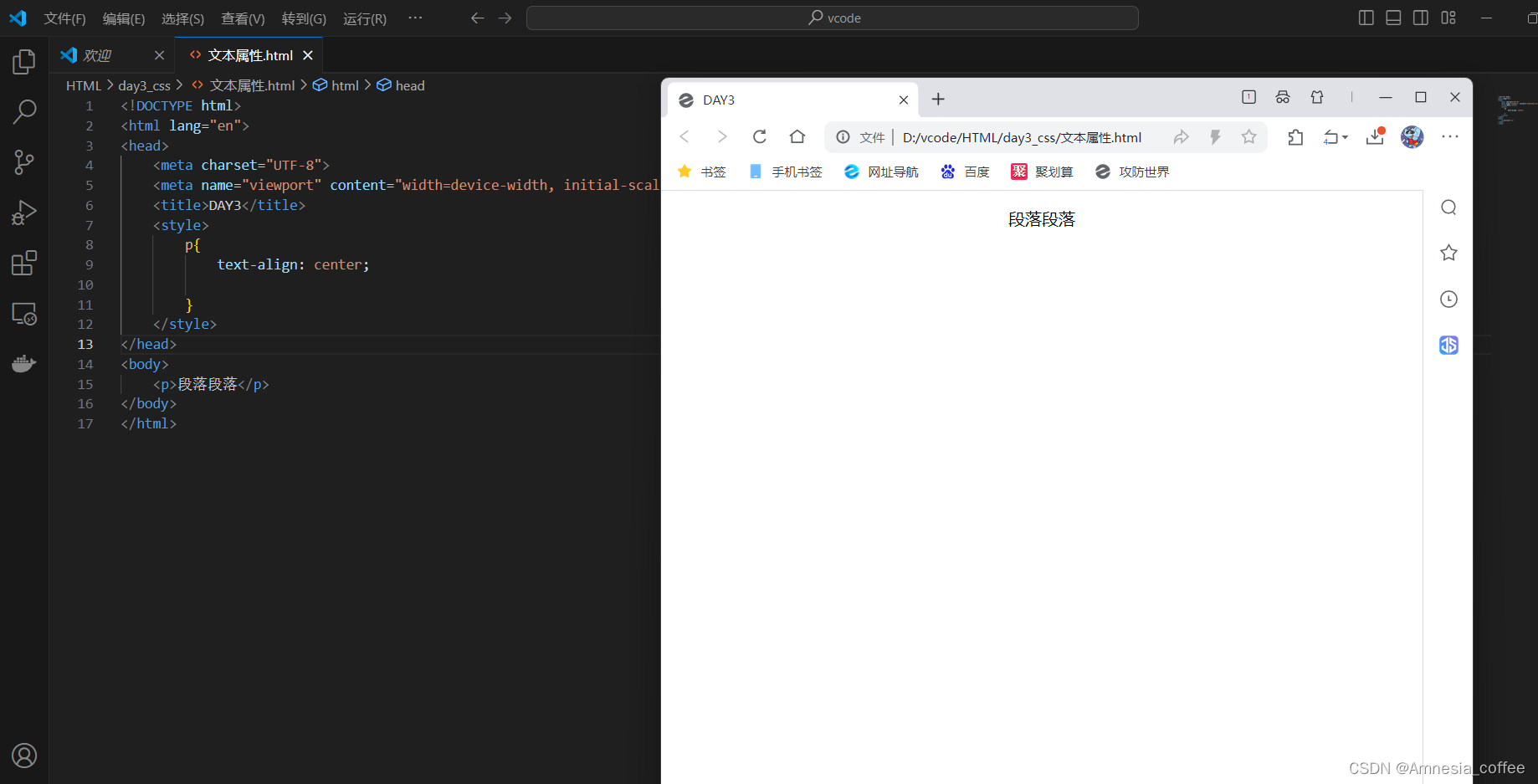Click HTML breadcrumb folder
The image size is (1538, 784).
click(x=83, y=85)
